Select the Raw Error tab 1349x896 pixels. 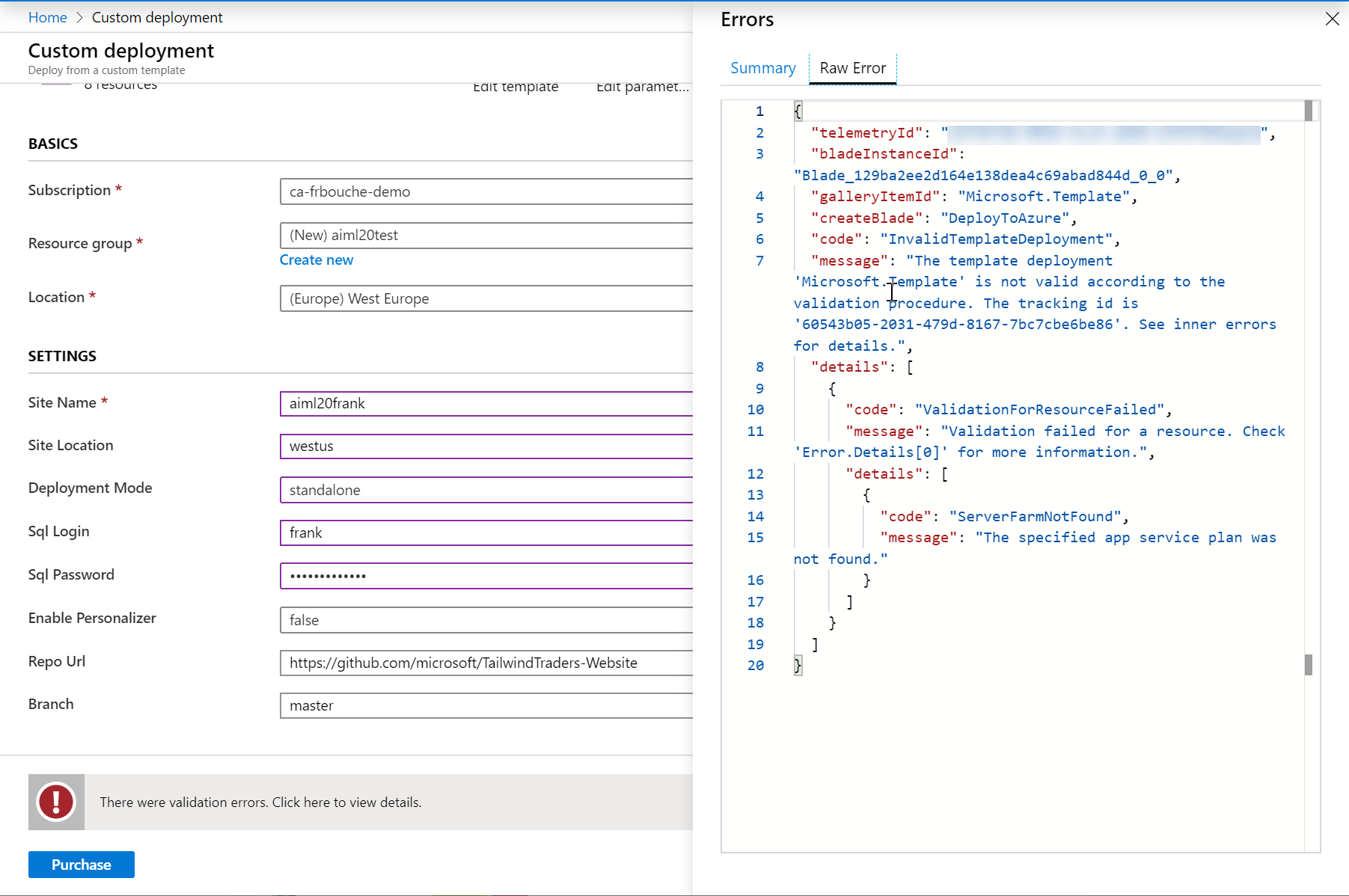pyautogui.click(x=852, y=68)
